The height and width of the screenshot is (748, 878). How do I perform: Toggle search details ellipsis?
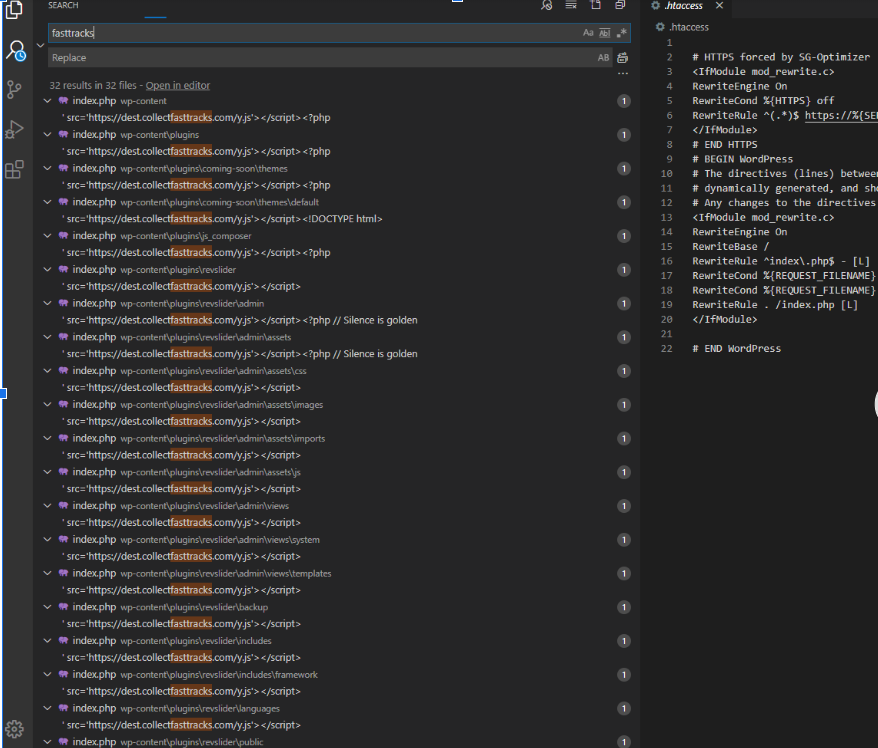point(623,73)
